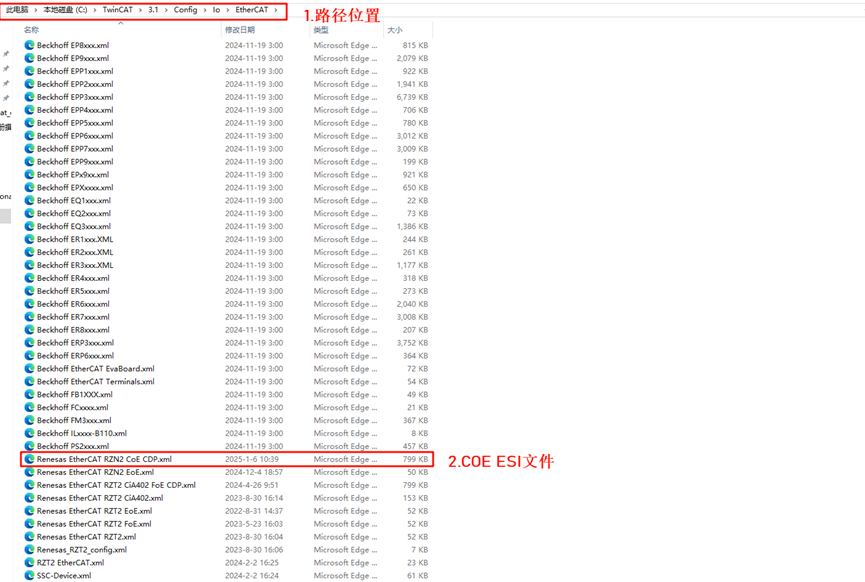Select file name Beckhoff EPP4xxx.xml
Viewport: 865px width, 582px height.
pyautogui.click(x=75, y=110)
